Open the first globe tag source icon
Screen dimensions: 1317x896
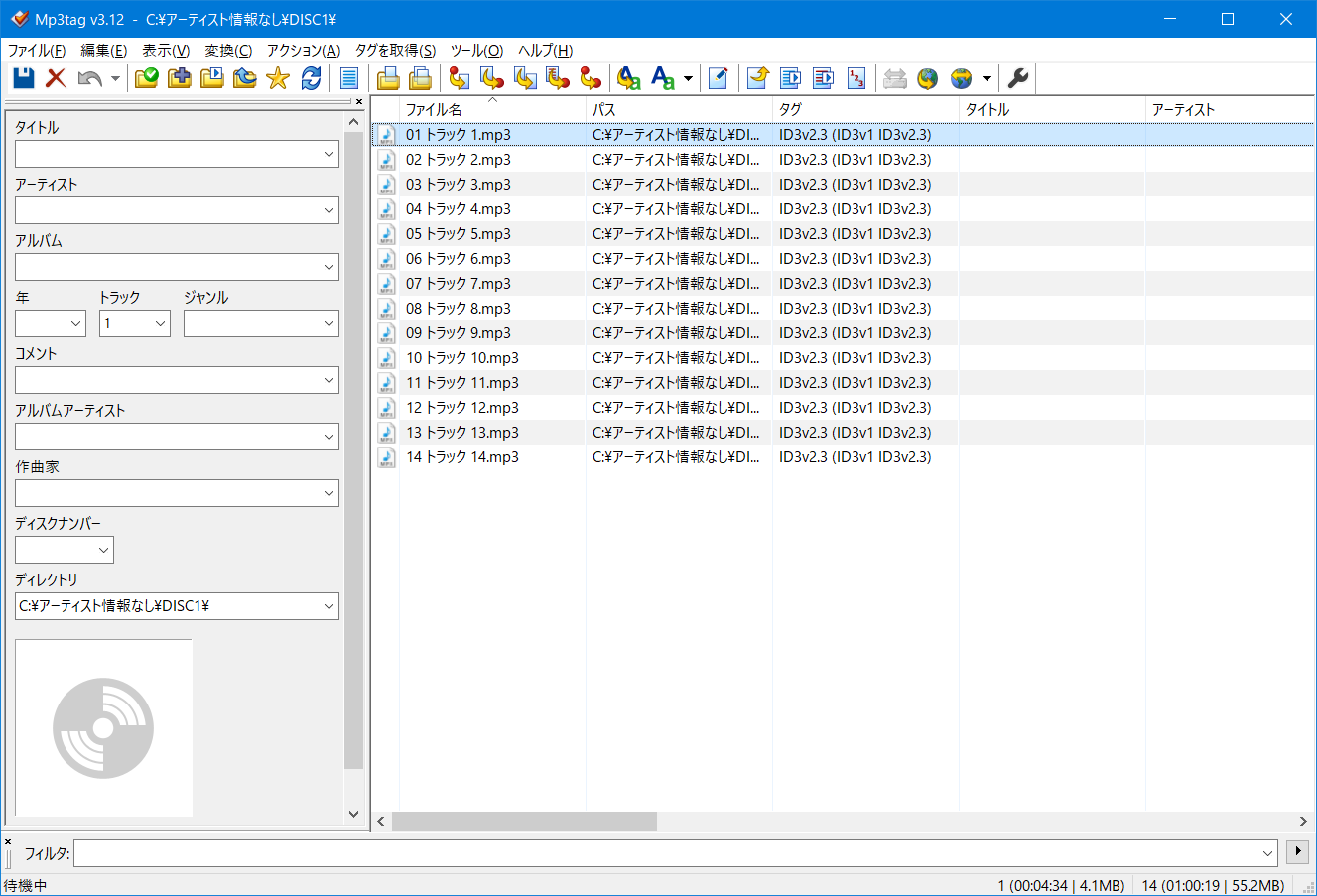point(928,78)
